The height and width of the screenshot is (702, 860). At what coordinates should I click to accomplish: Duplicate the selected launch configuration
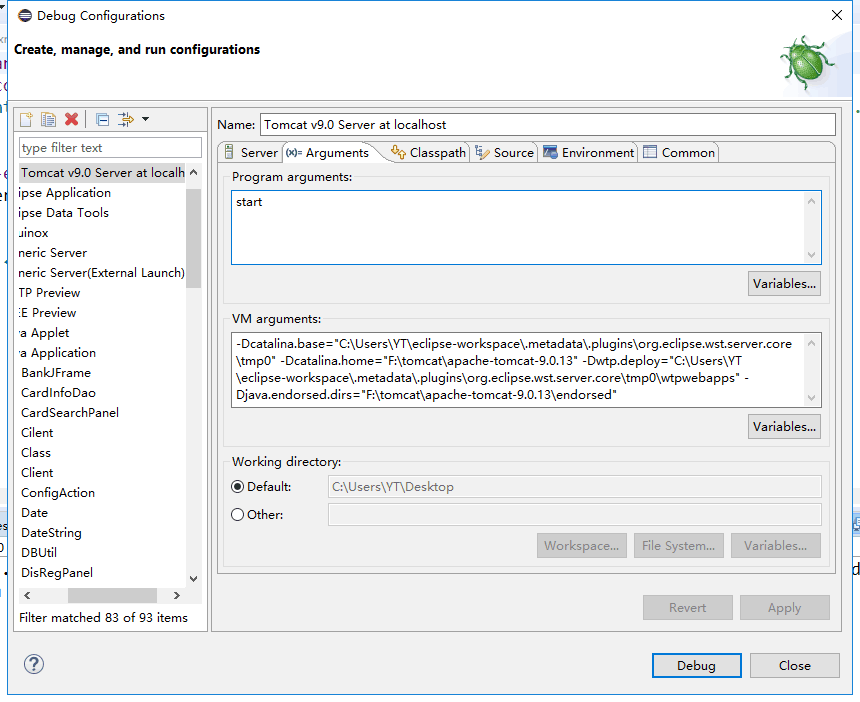point(48,118)
